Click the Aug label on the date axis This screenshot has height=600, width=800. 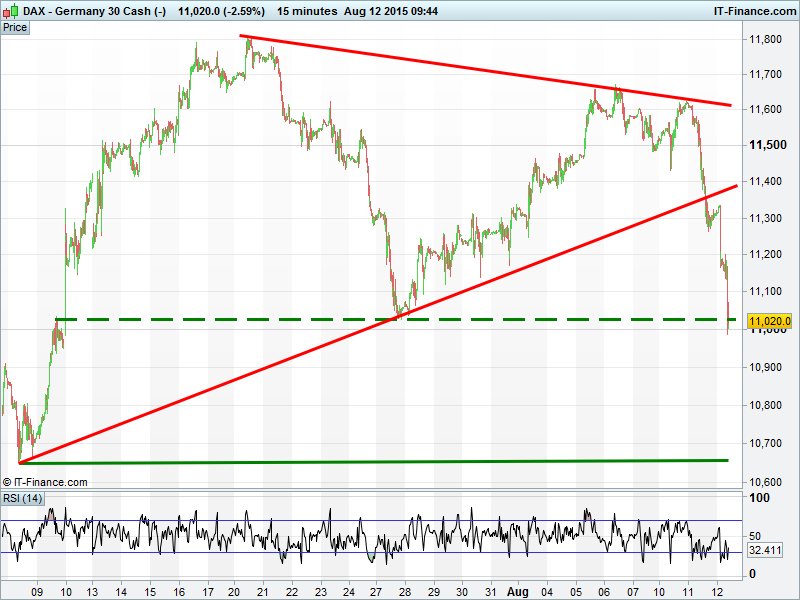pos(519,591)
